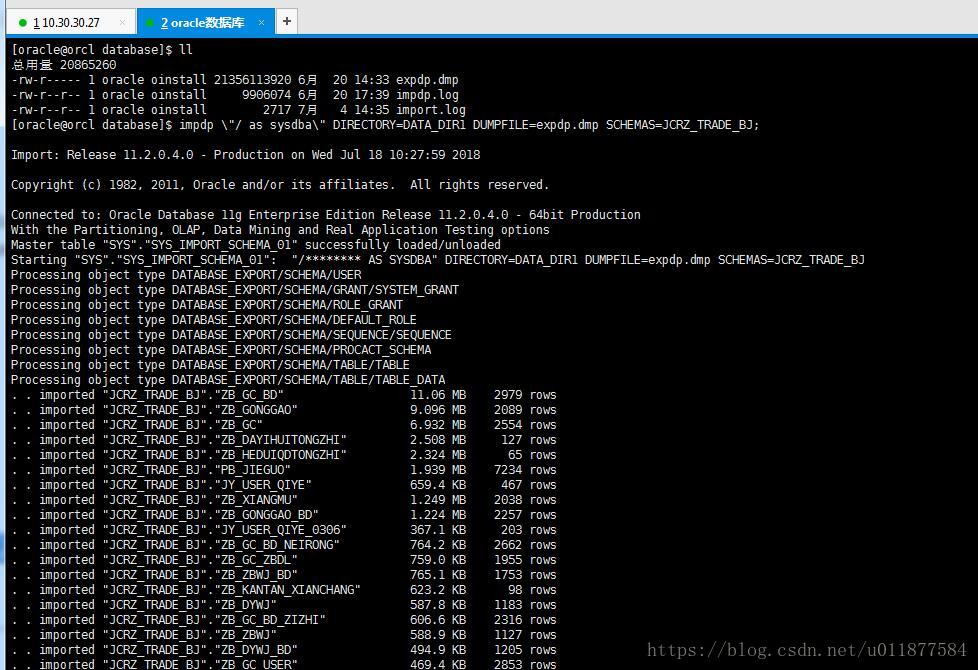Click the imported "ZB_DYWJ" row
Viewport: 978px width, 670px height.
(x=284, y=604)
